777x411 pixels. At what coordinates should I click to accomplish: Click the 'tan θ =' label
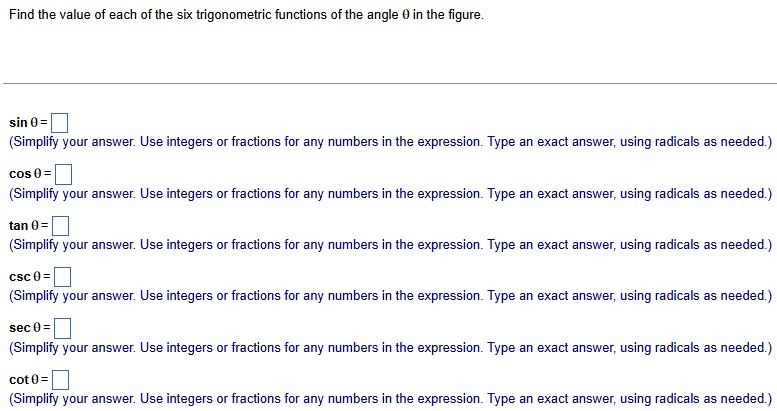tap(29, 225)
